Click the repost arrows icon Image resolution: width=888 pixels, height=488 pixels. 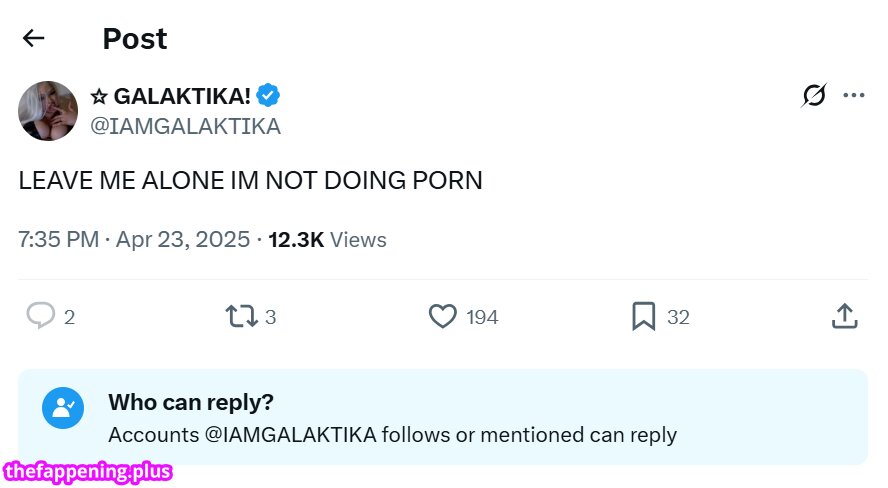pyautogui.click(x=240, y=317)
